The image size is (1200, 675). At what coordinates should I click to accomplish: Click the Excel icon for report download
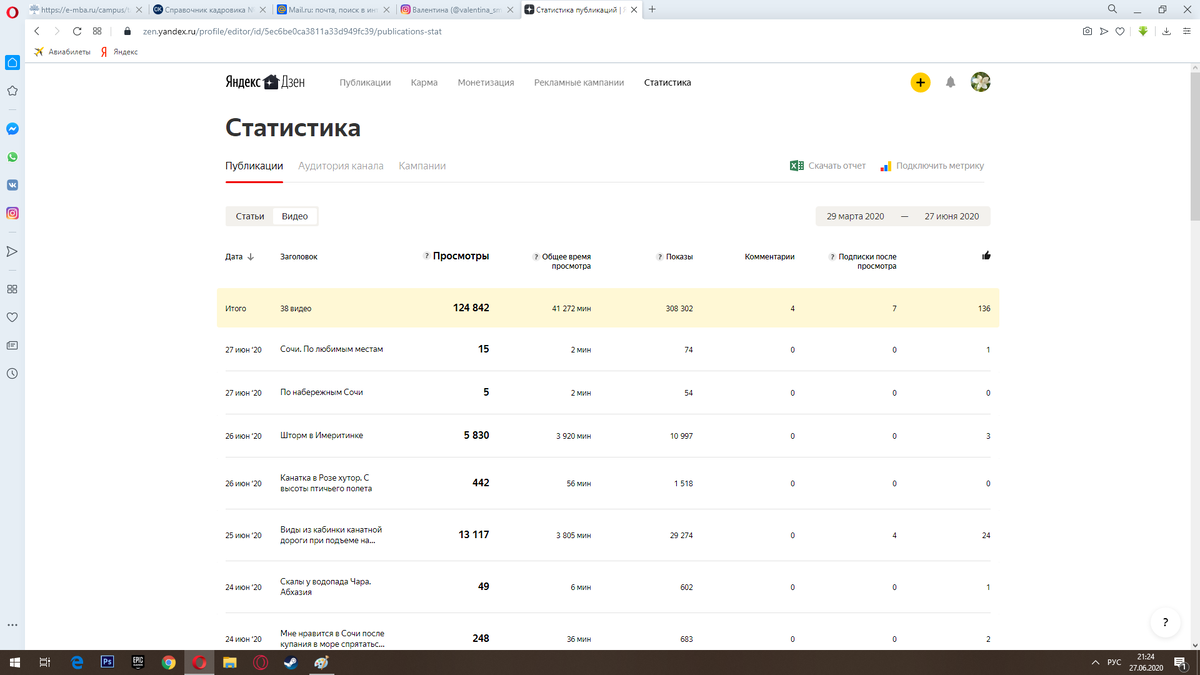pyautogui.click(x=797, y=166)
